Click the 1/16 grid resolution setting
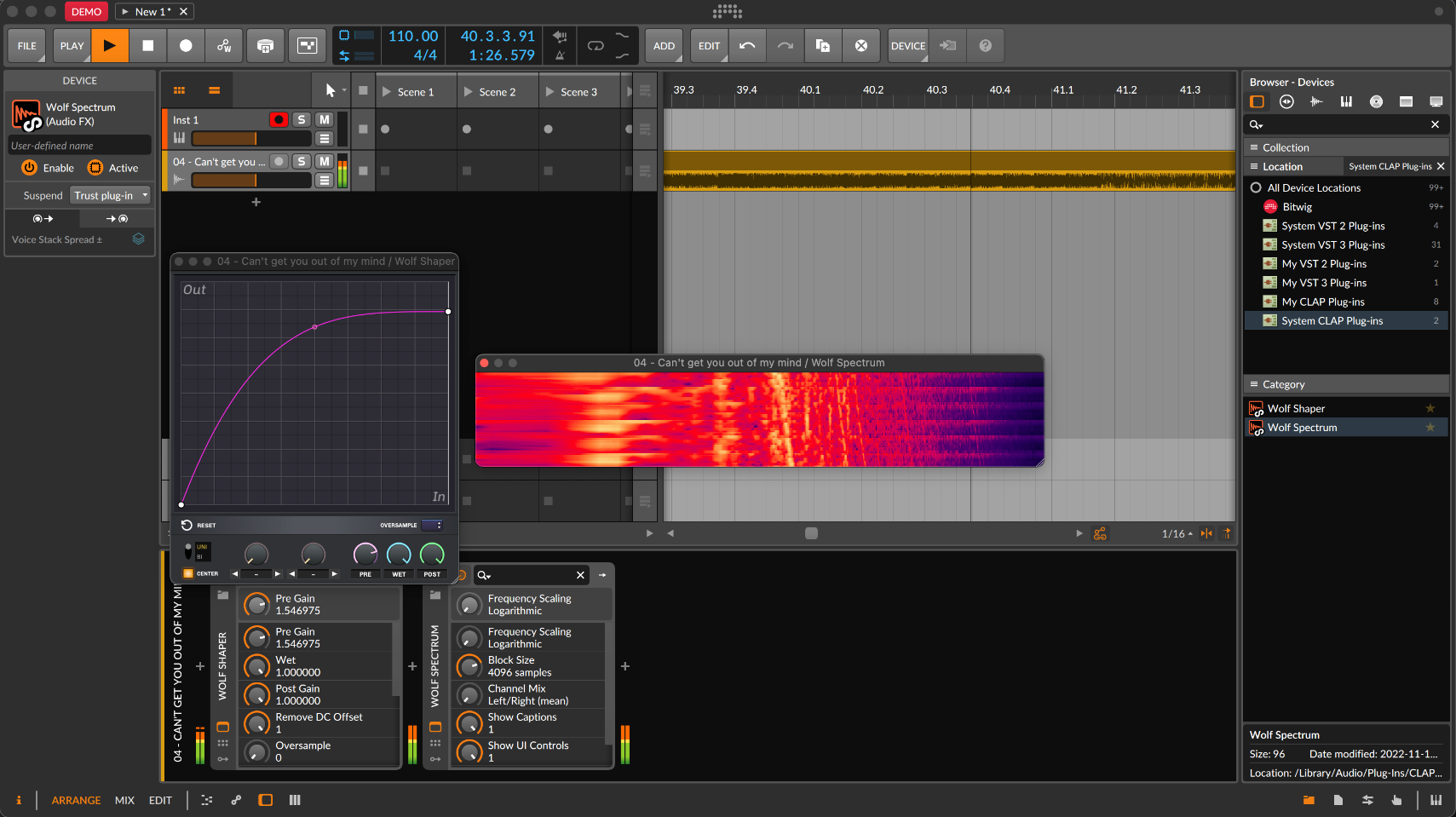This screenshot has height=817, width=1456. 1177,533
